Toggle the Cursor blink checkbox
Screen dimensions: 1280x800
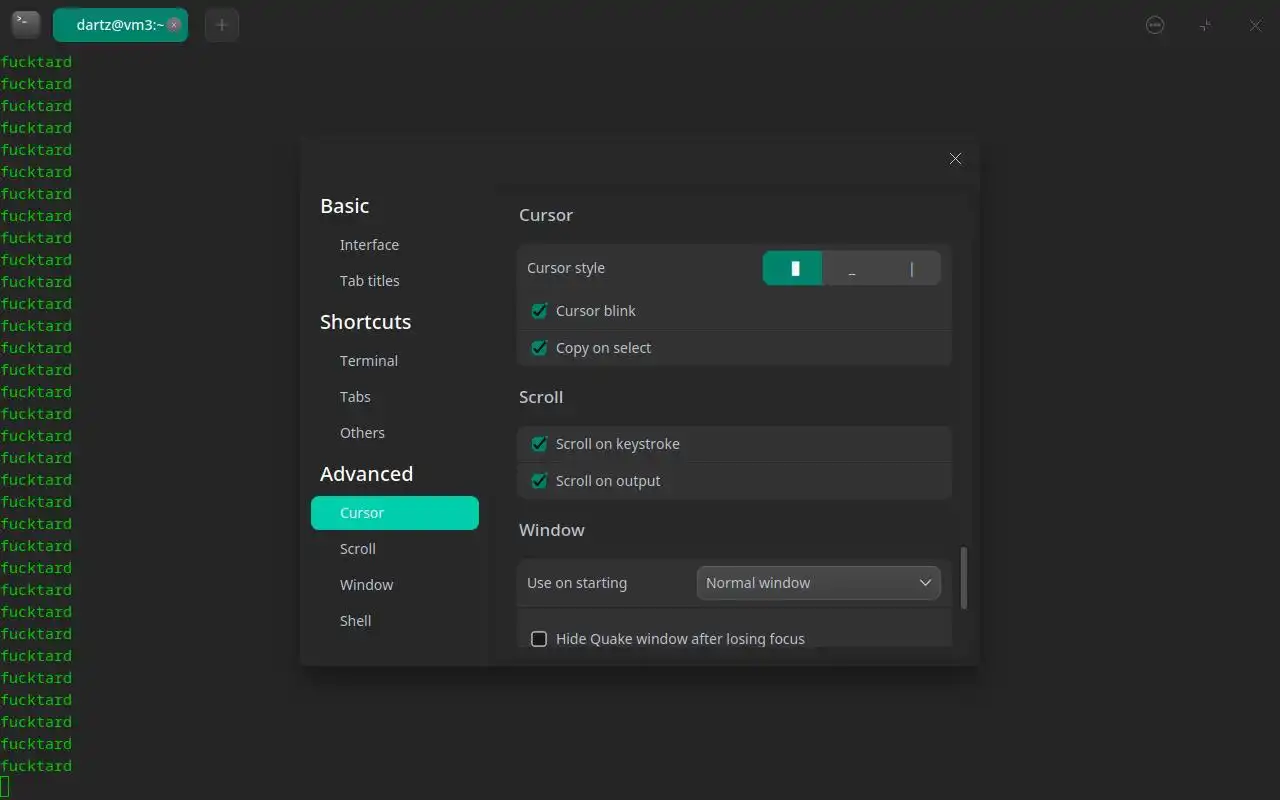(539, 311)
